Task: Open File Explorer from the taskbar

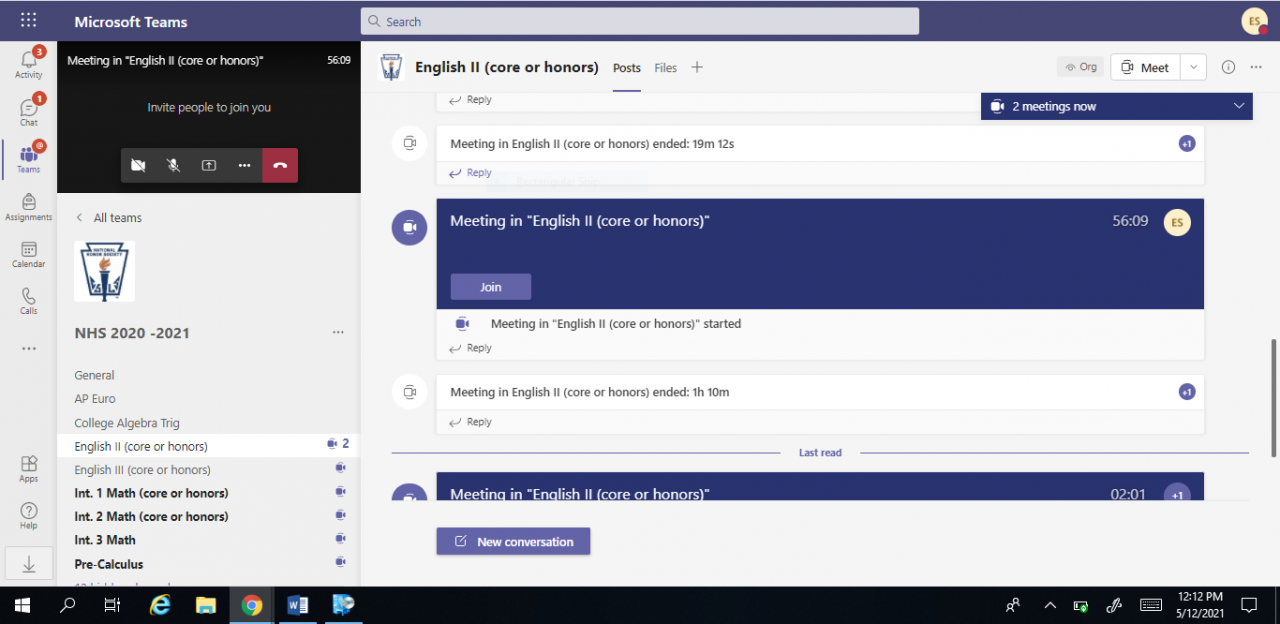Action: point(206,605)
